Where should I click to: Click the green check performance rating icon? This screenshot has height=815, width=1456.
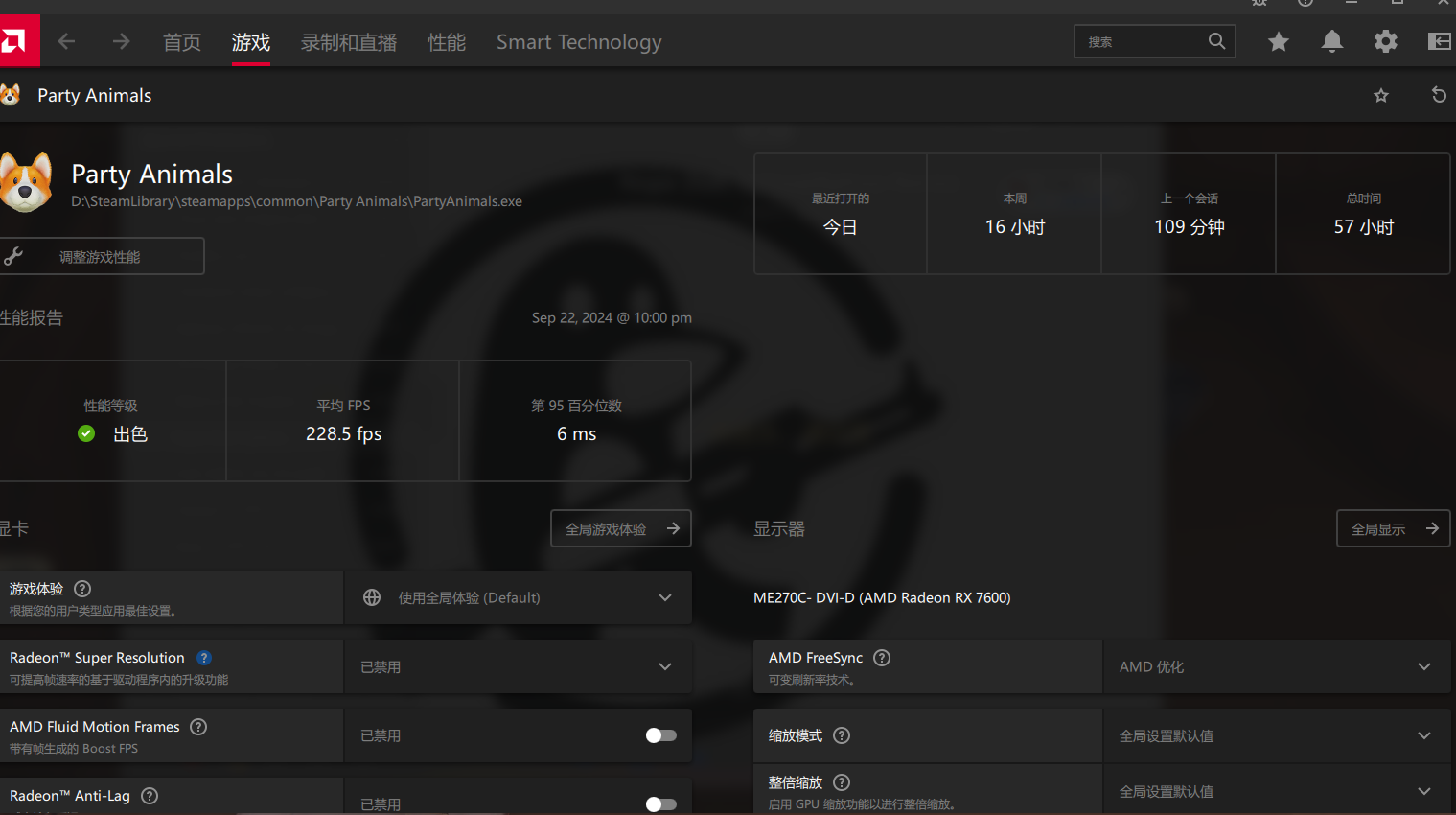point(86,433)
